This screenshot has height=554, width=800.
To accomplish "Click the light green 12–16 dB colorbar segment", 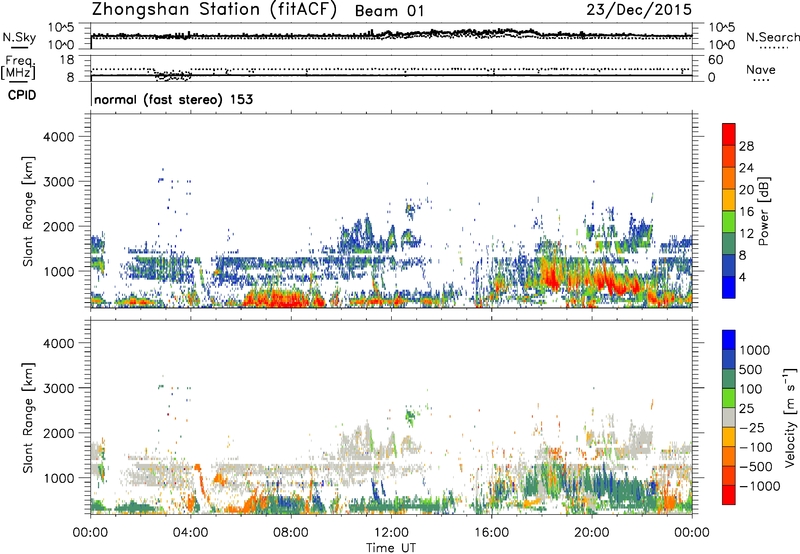I will pos(729,221).
